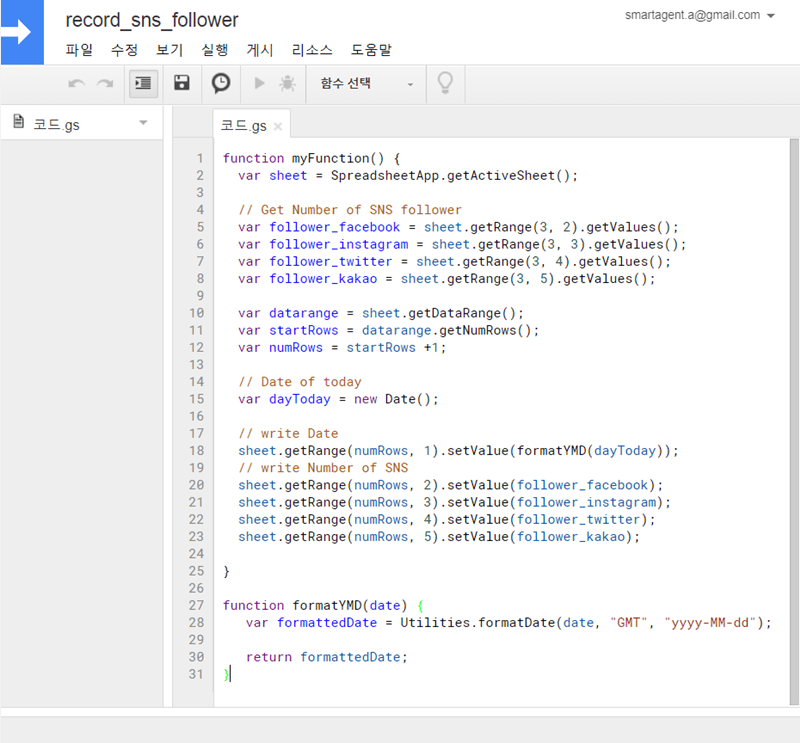Open the 파일 menu

point(79,50)
